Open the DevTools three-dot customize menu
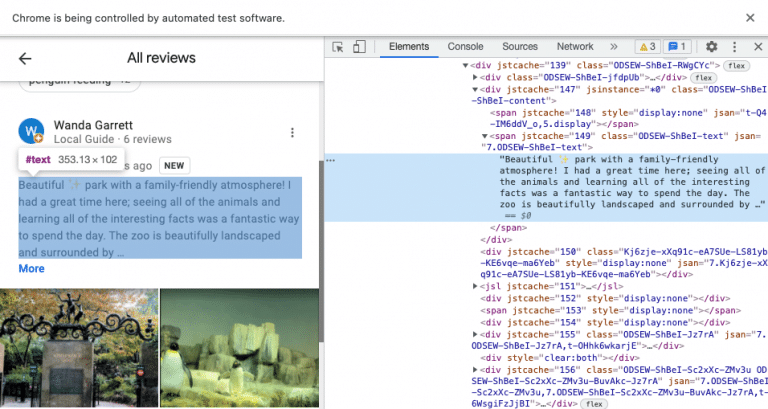 (735, 47)
